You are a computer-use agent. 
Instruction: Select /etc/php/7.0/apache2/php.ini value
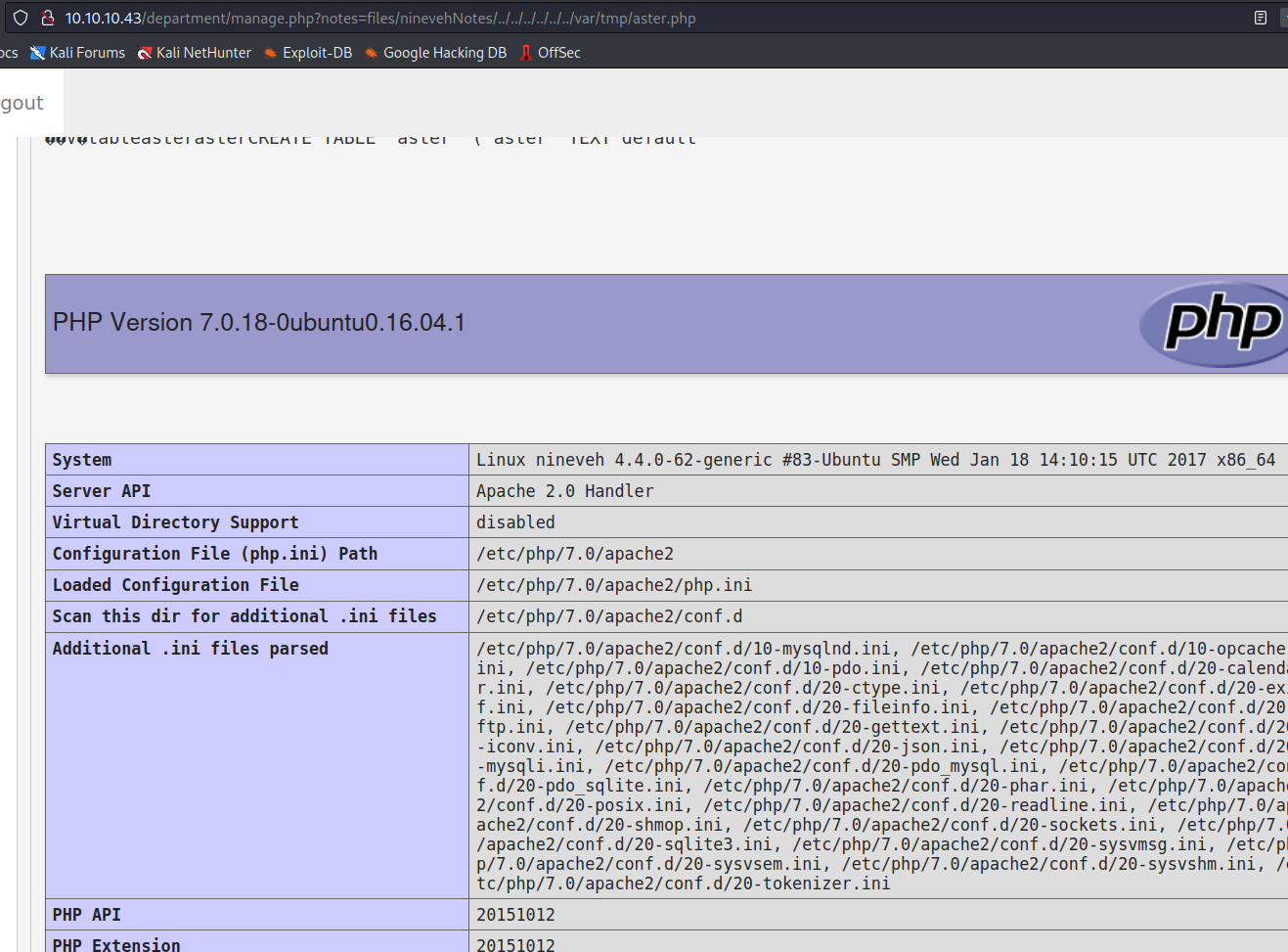[x=614, y=585]
